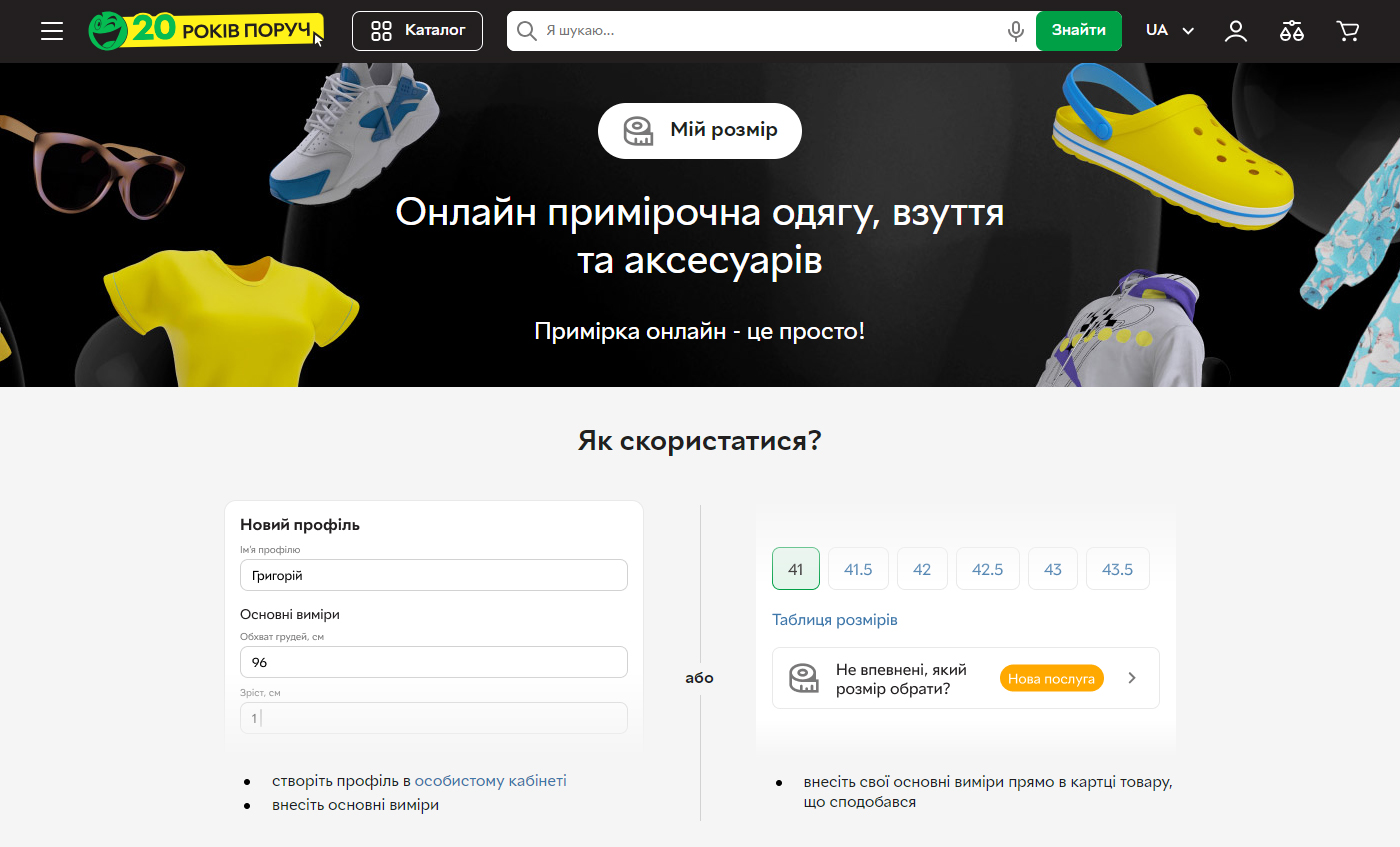This screenshot has width=1400, height=847.
Task: Select shoe size 42
Action: click(x=922, y=569)
